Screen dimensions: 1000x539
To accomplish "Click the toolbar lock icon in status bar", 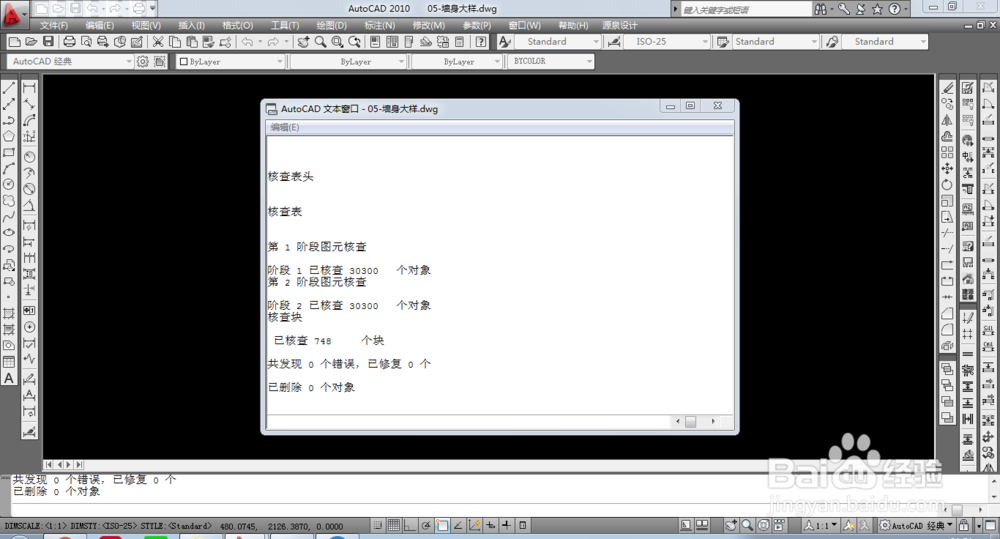I will (964, 526).
